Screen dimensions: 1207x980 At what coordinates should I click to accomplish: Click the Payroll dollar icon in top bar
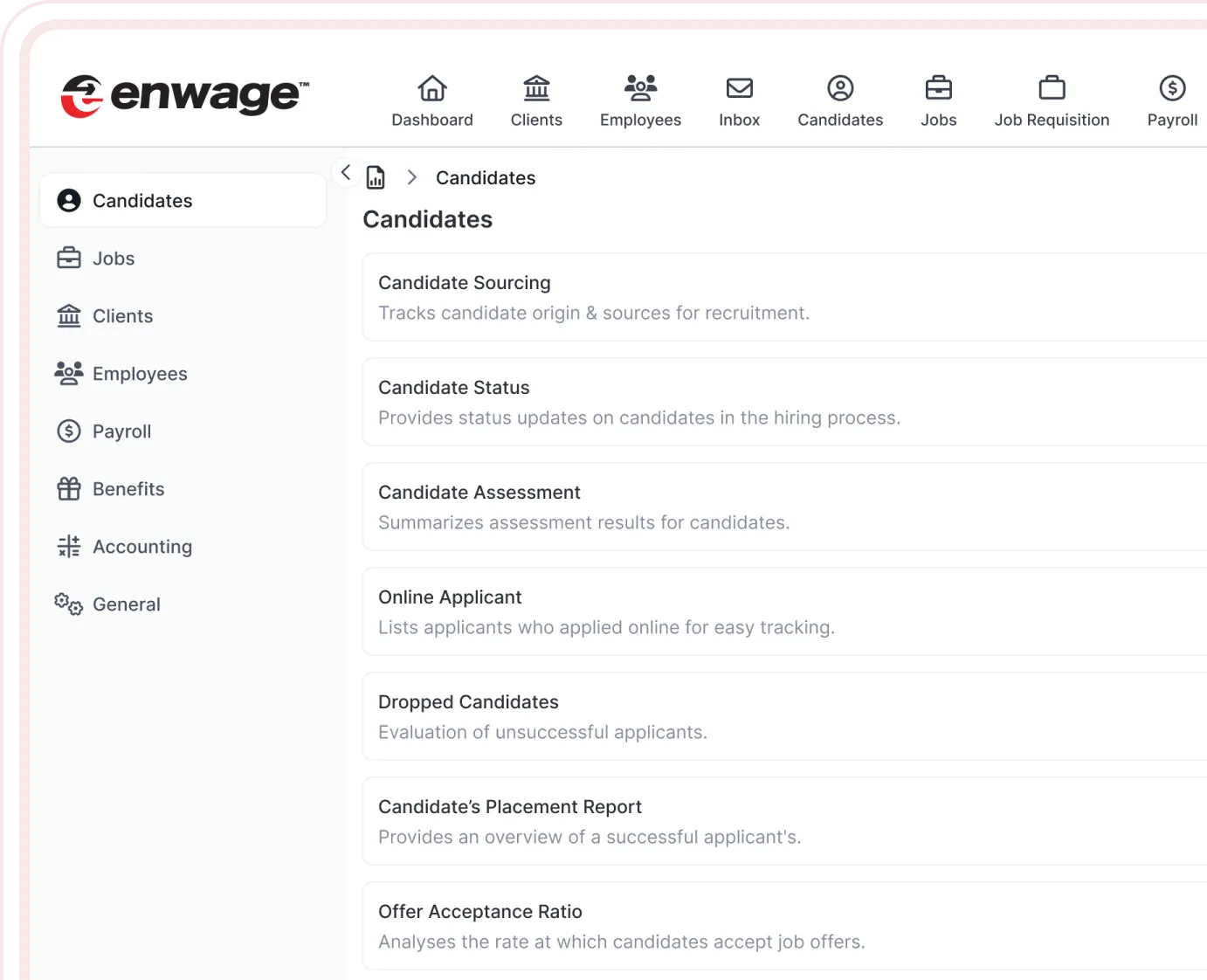tap(1171, 88)
